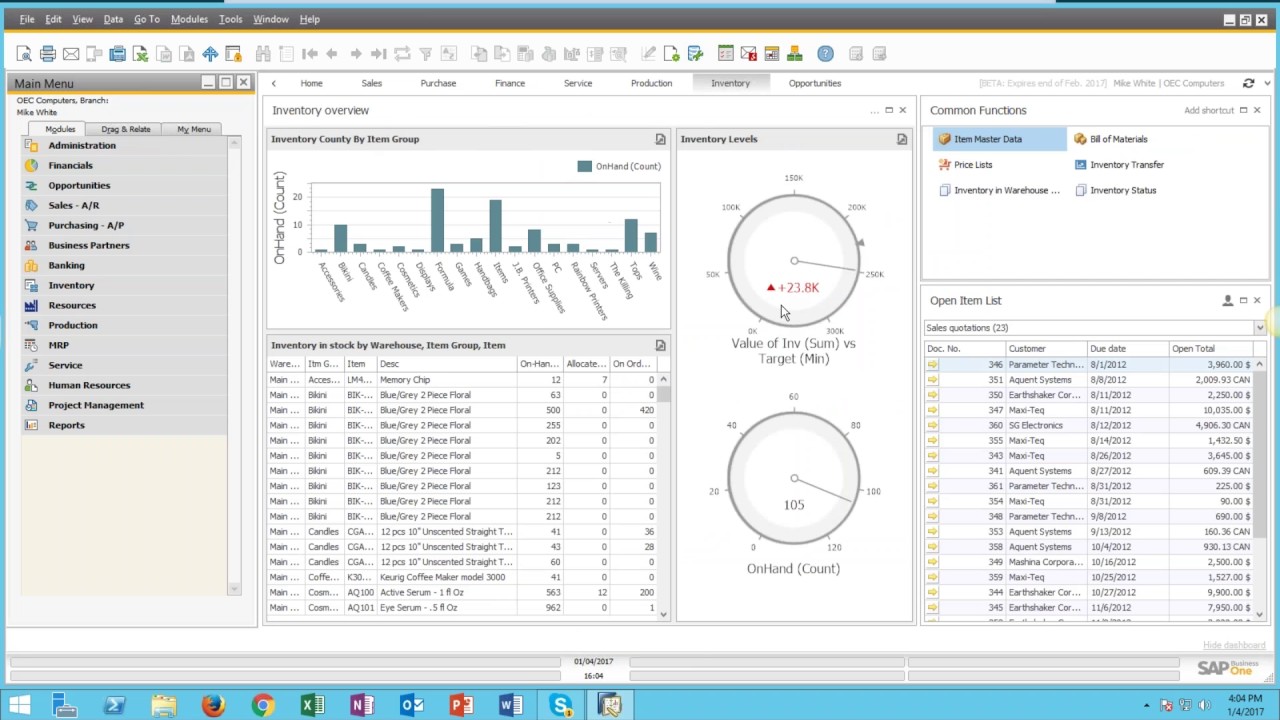Switch to the Opportunities dashboard tab
The image size is (1280, 720).
[814, 83]
